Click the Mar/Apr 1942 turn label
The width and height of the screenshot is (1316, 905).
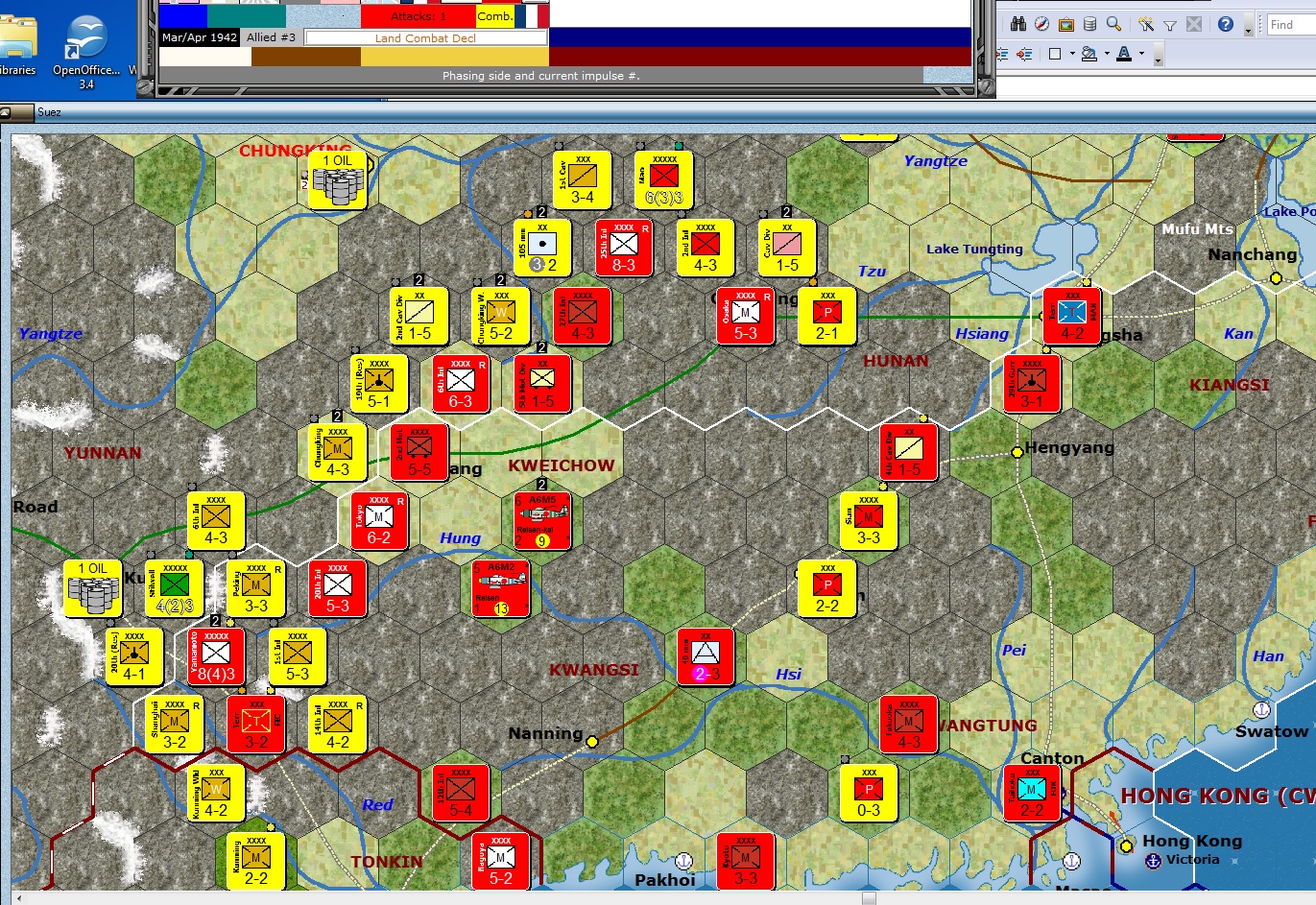tap(200, 37)
